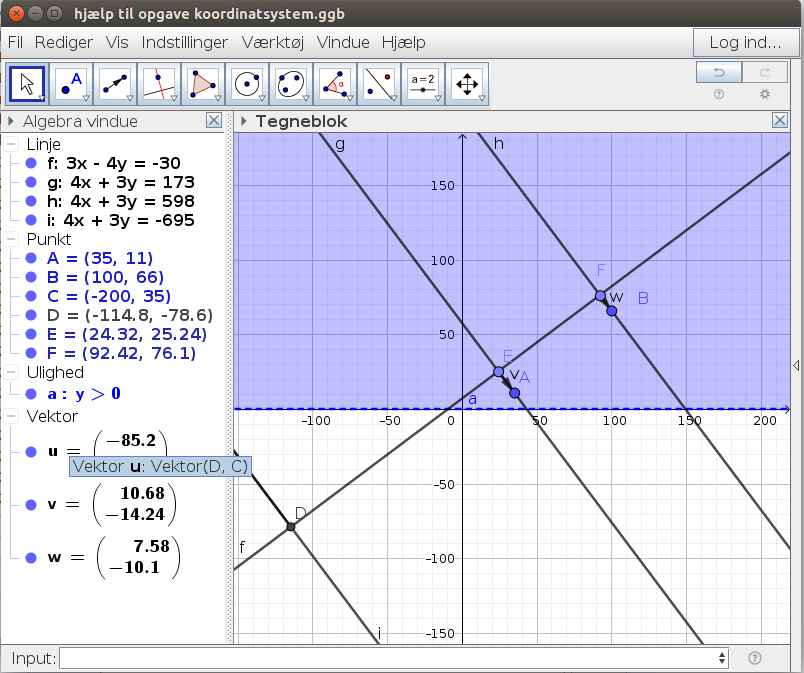
Task: Select equation g: 4x + 3y = 173
Action: click(120, 182)
